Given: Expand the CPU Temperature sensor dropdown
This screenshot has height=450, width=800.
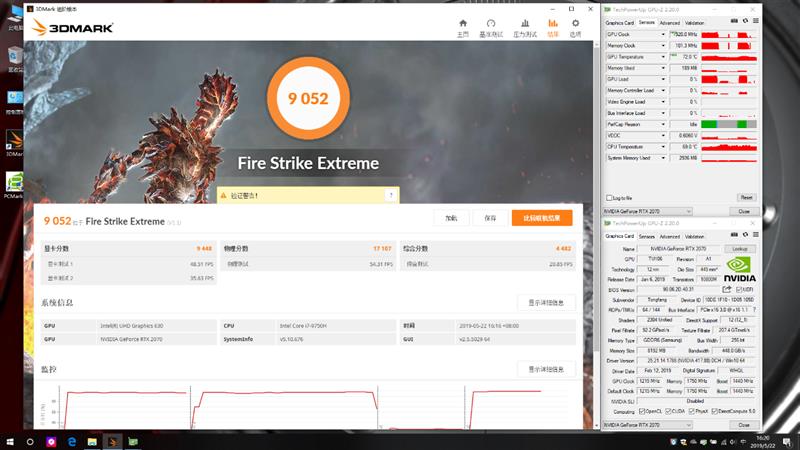Looking at the screenshot, I should (663, 146).
